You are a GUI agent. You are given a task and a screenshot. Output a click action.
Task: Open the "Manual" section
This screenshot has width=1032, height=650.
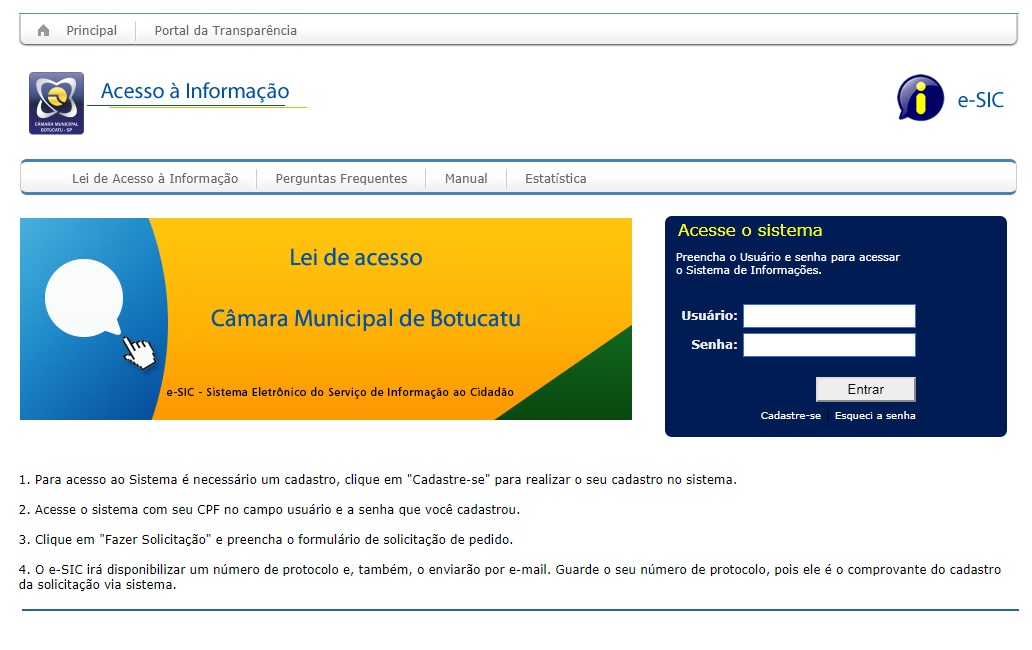click(466, 177)
